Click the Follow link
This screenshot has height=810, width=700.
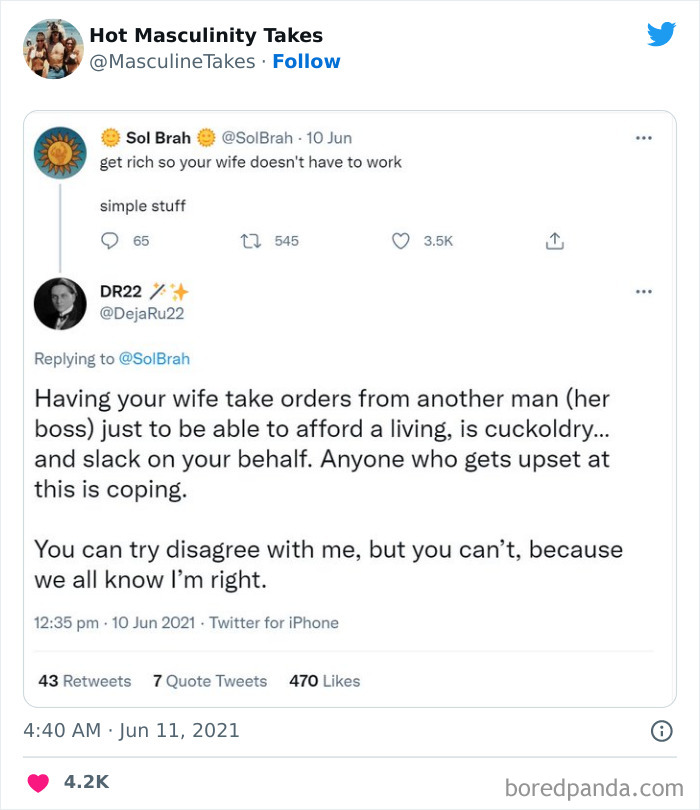pos(306,62)
